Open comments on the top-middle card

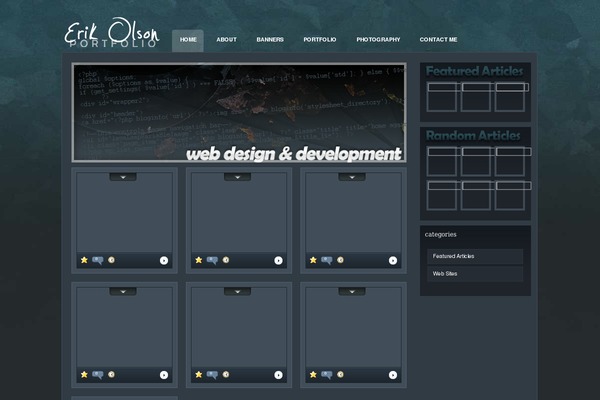(212, 260)
